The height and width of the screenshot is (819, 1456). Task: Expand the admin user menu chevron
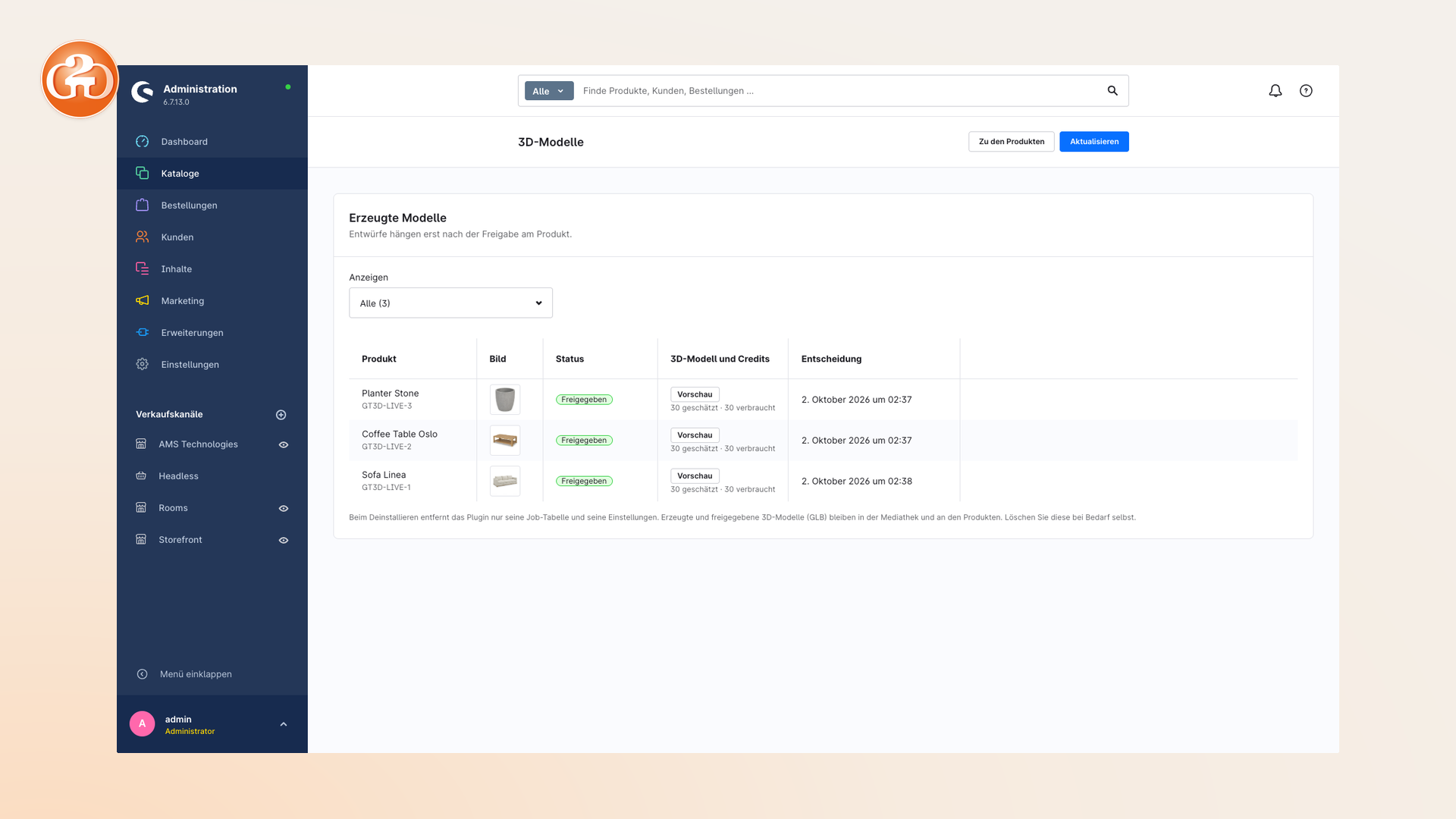(x=284, y=725)
